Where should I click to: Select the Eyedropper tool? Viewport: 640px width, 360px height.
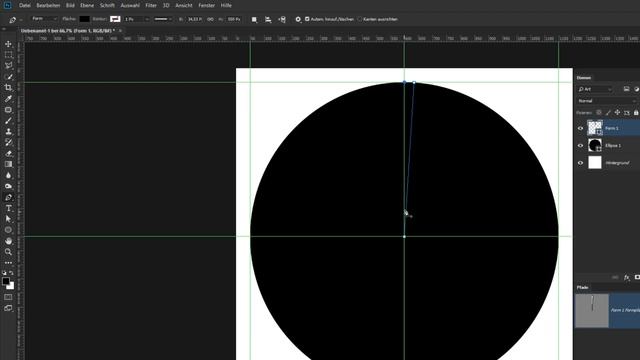click(x=8, y=98)
